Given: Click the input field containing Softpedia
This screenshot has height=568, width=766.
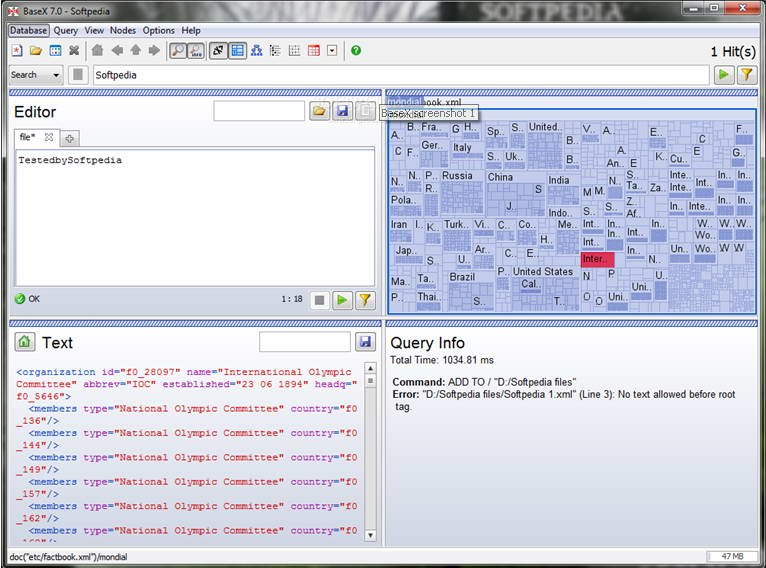Looking at the screenshot, I should point(400,75).
